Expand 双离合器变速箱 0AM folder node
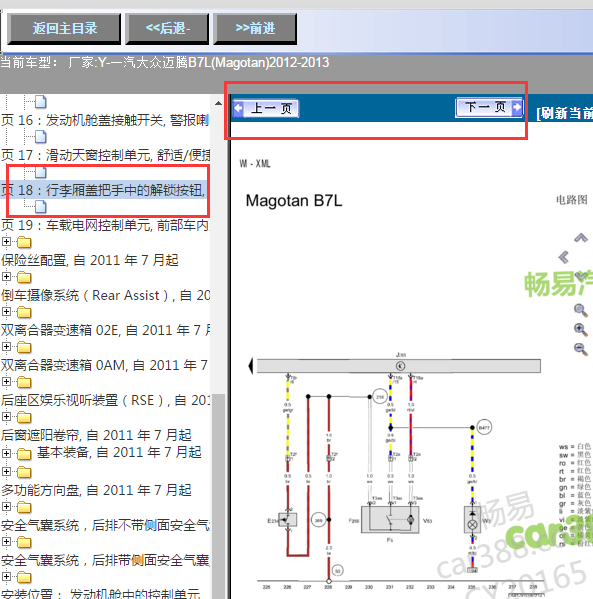 tap(6, 346)
